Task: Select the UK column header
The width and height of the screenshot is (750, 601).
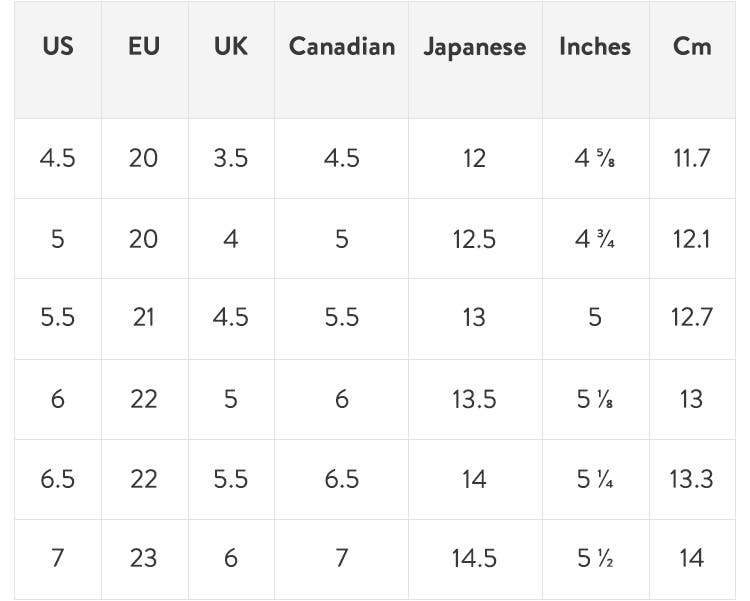Action: click(231, 47)
